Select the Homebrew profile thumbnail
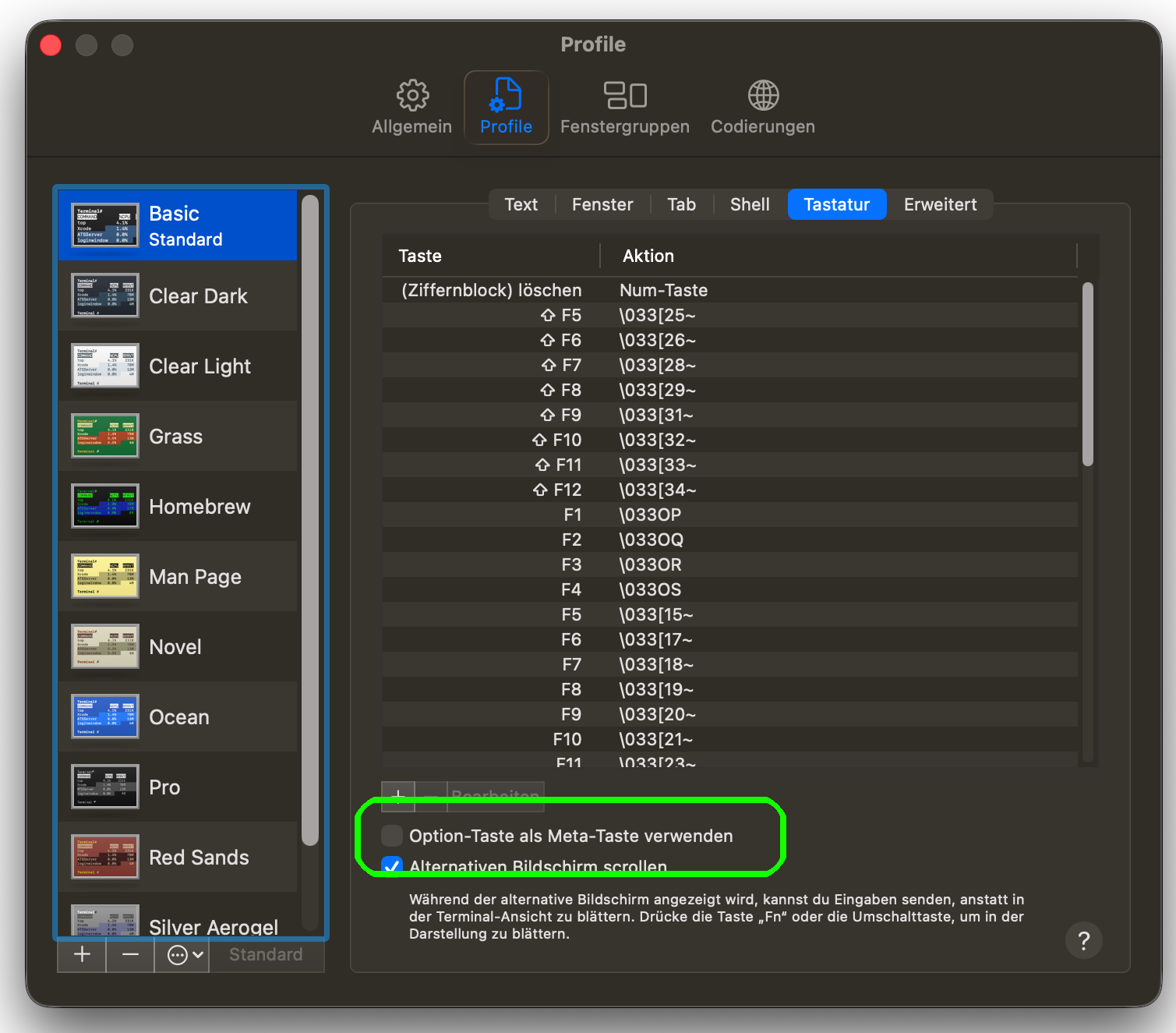1176x1033 pixels. pyautogui.click(x=105, y=506)
